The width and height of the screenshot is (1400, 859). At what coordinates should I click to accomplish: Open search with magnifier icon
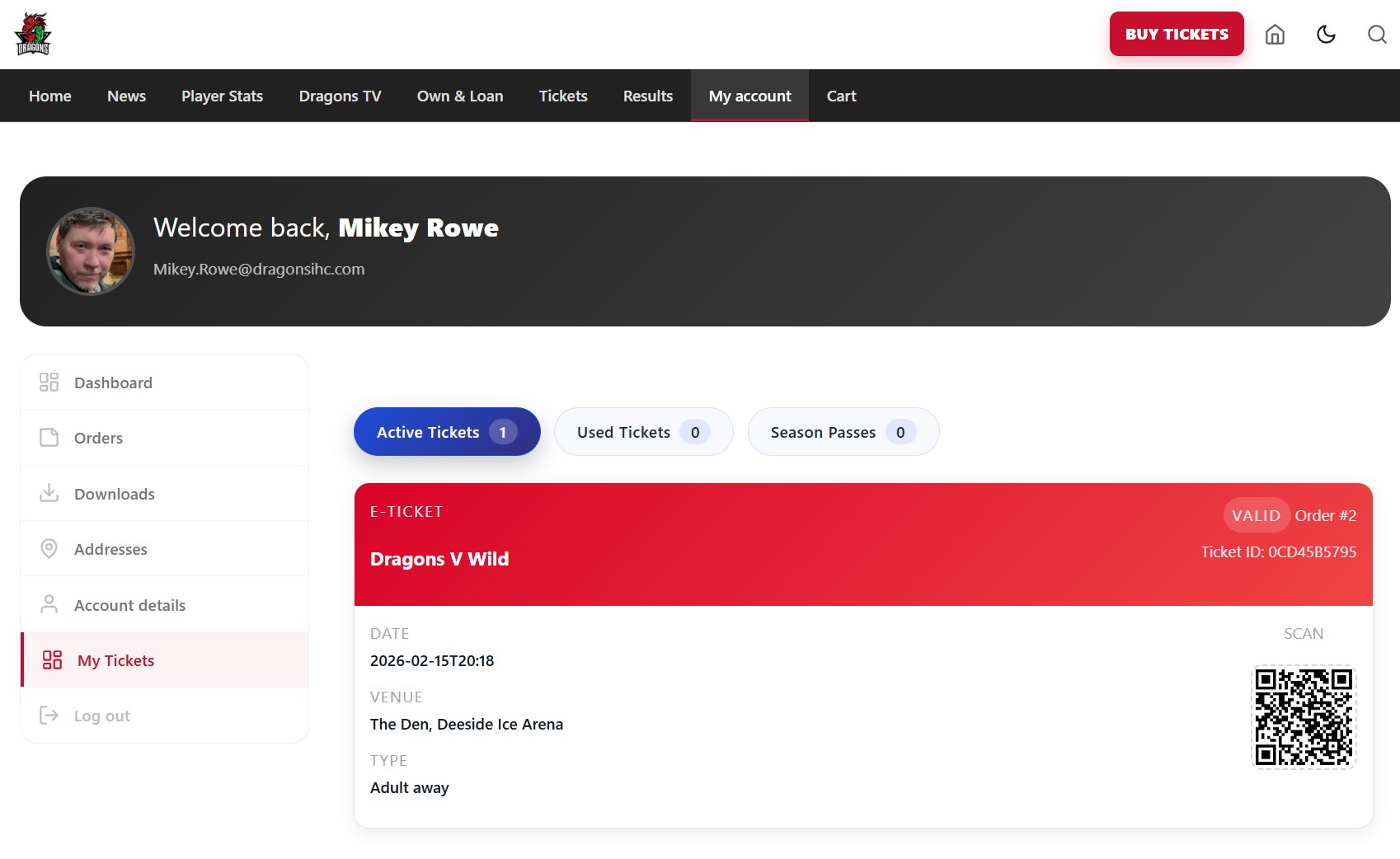tap(1376, 34)
